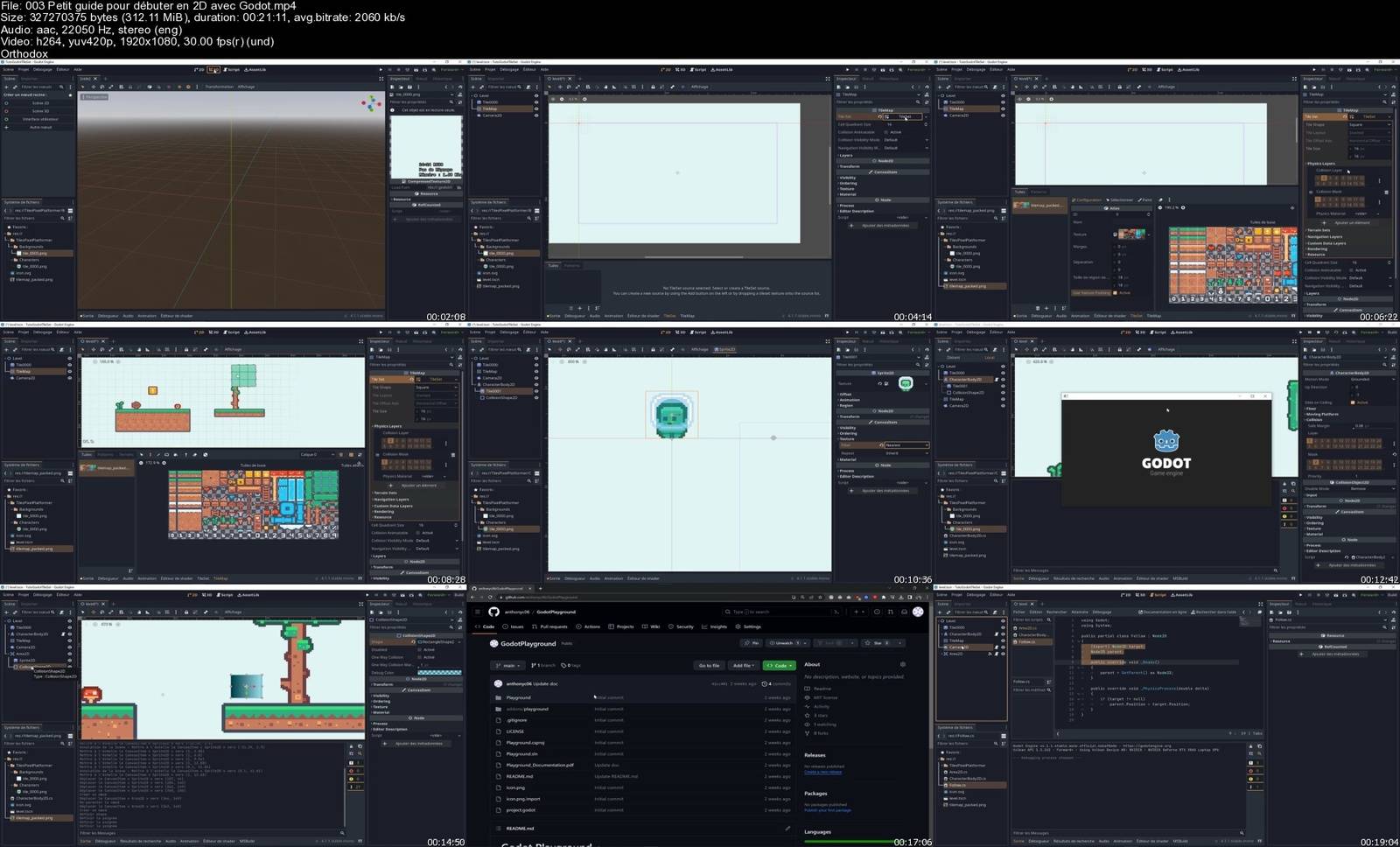Expand the Process section in 12:42 inspector
The width and height of the screenshot is (1400, 847).
click(x=1313, y=545)
